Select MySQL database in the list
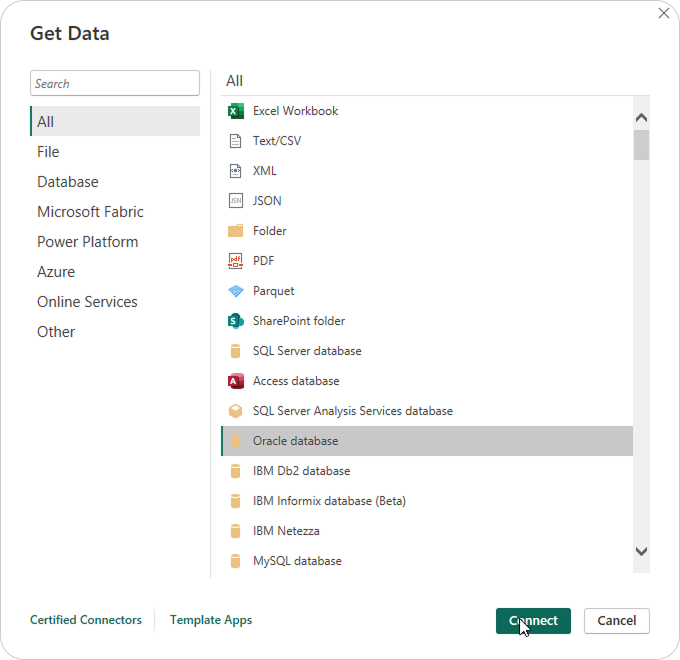This screenshot has width=680, height=660. pos(297,561)
